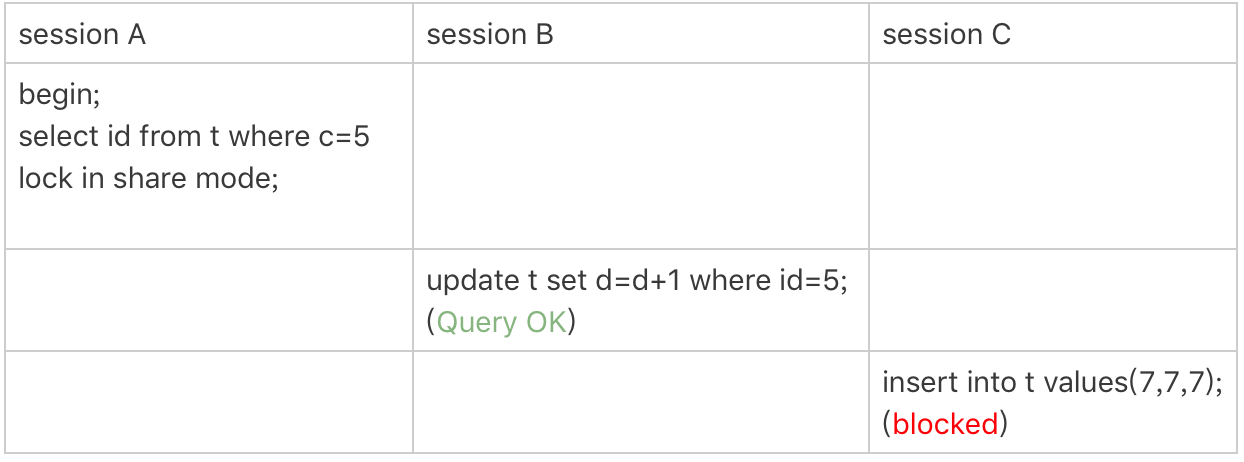Click the green 'Query OK' text
This screenshot has height=462, width=1244.
[x=503, y=323]
